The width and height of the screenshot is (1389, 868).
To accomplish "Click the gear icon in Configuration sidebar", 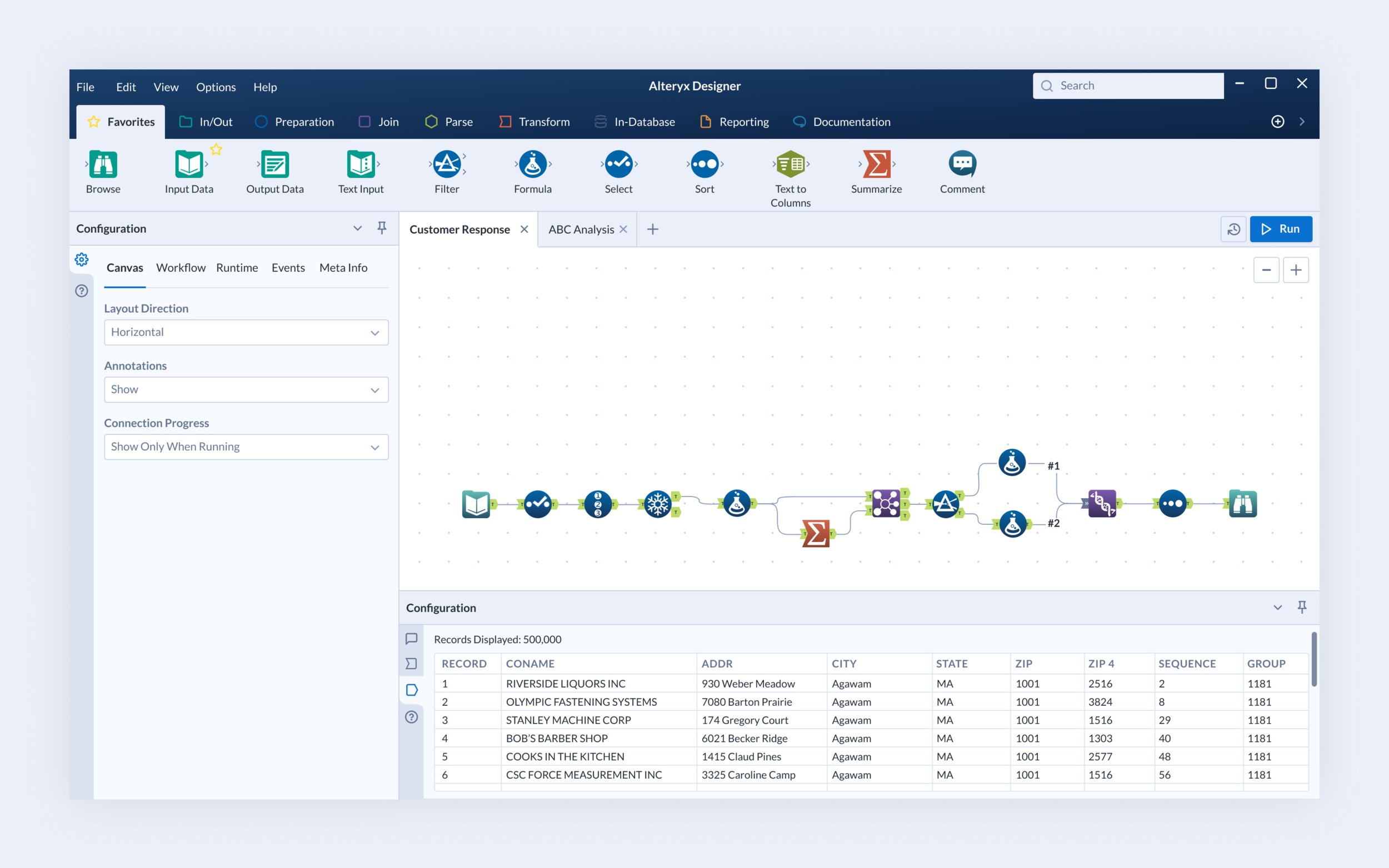I will pos(82,259).
